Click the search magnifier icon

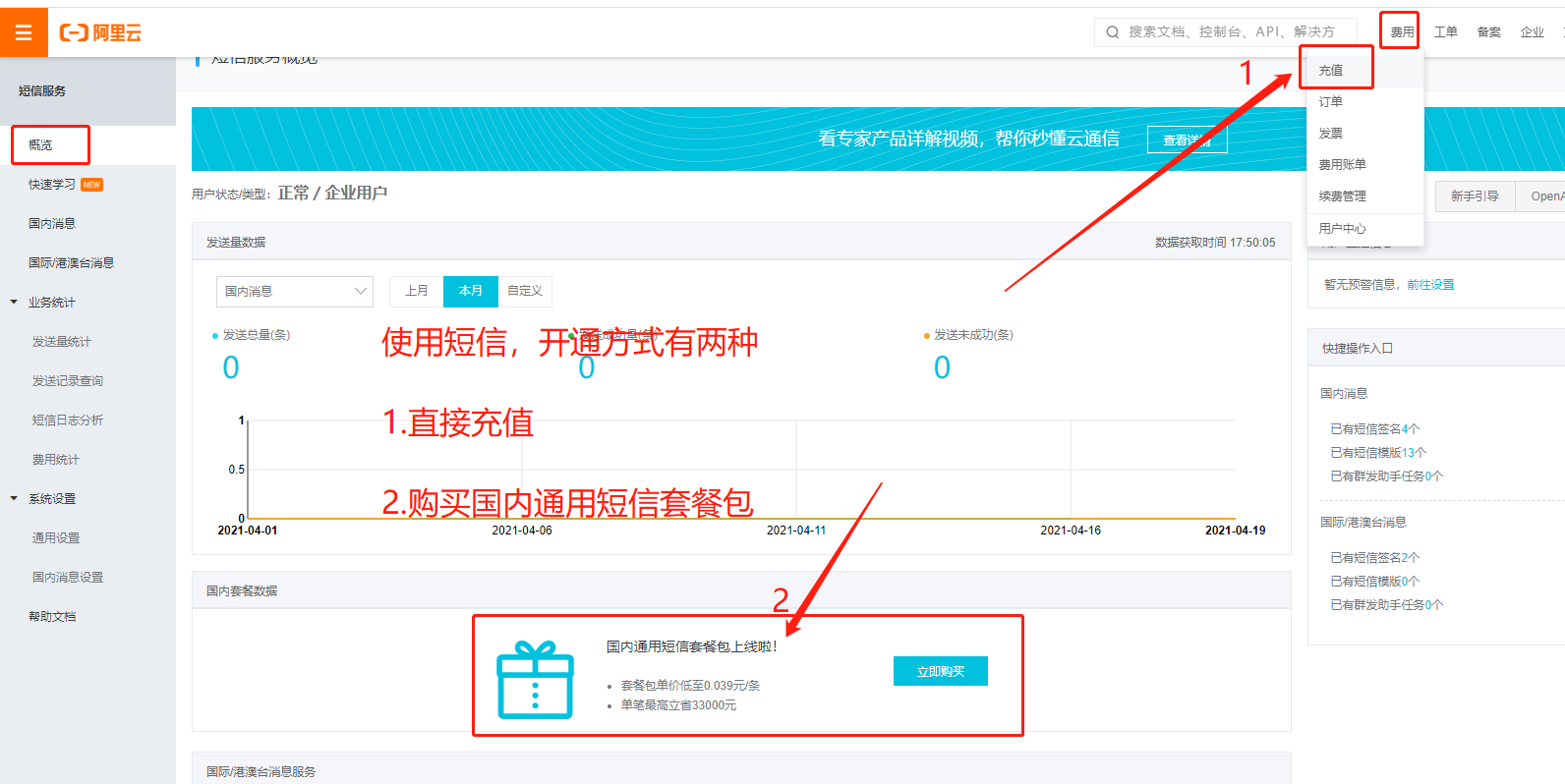point(1112,32)
